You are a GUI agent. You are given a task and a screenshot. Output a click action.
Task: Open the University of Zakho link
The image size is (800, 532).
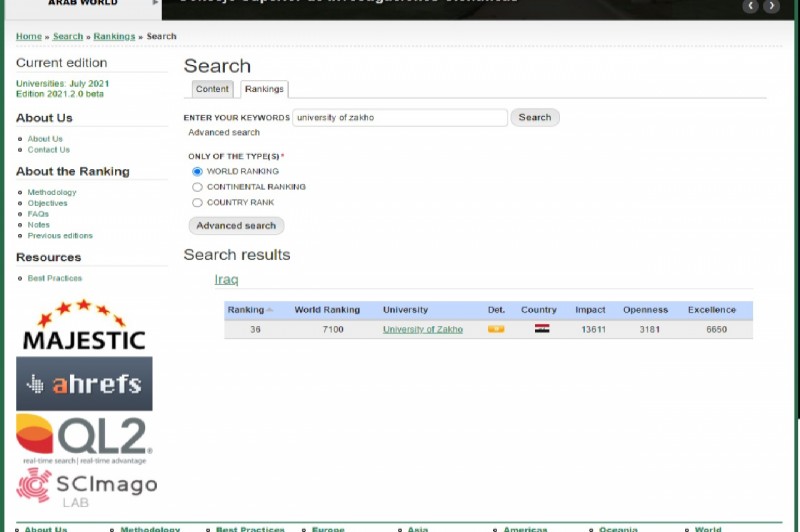point(422,329)
